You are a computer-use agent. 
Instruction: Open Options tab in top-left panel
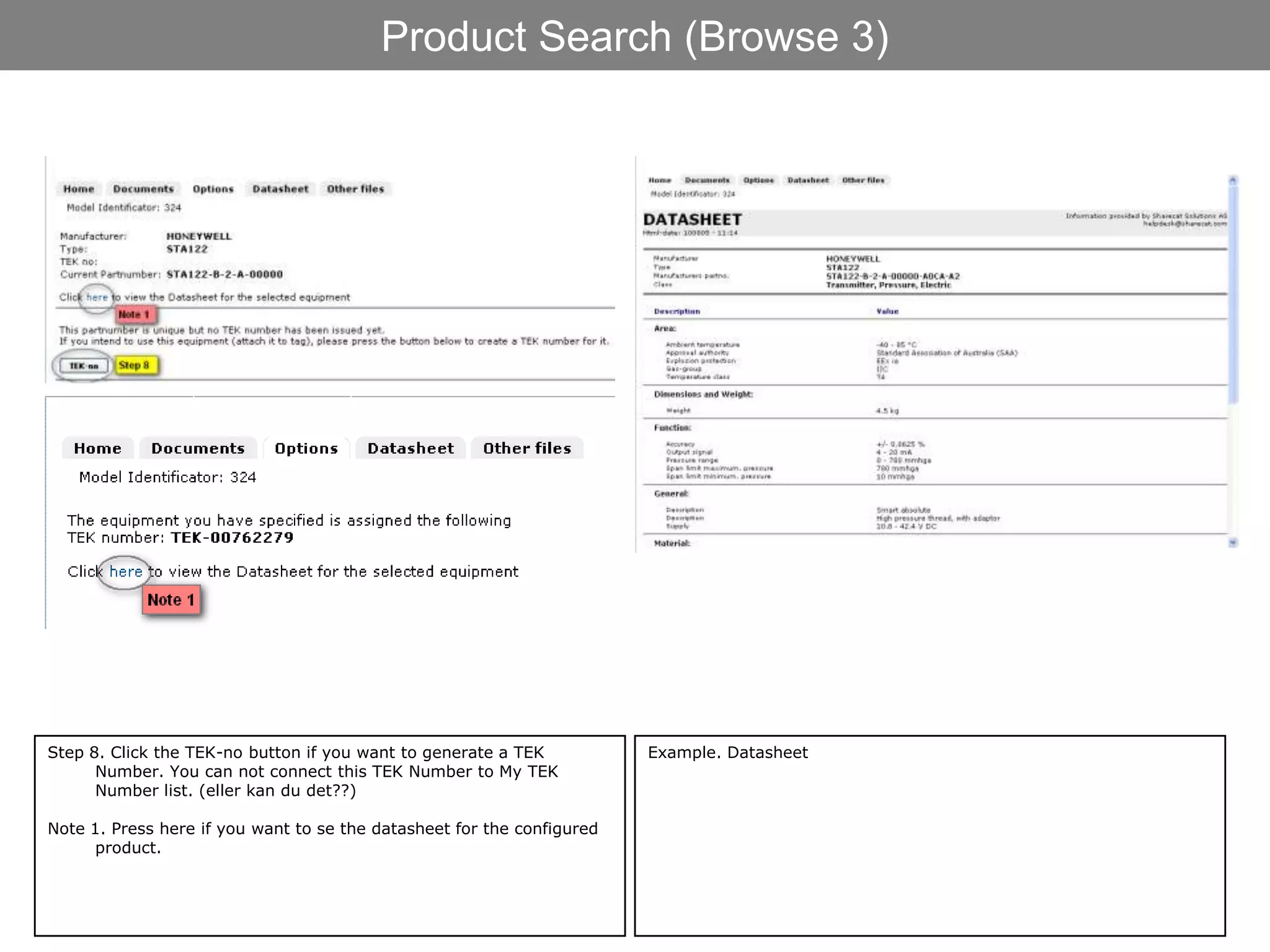pyautogui.click(x=213, y=189)
